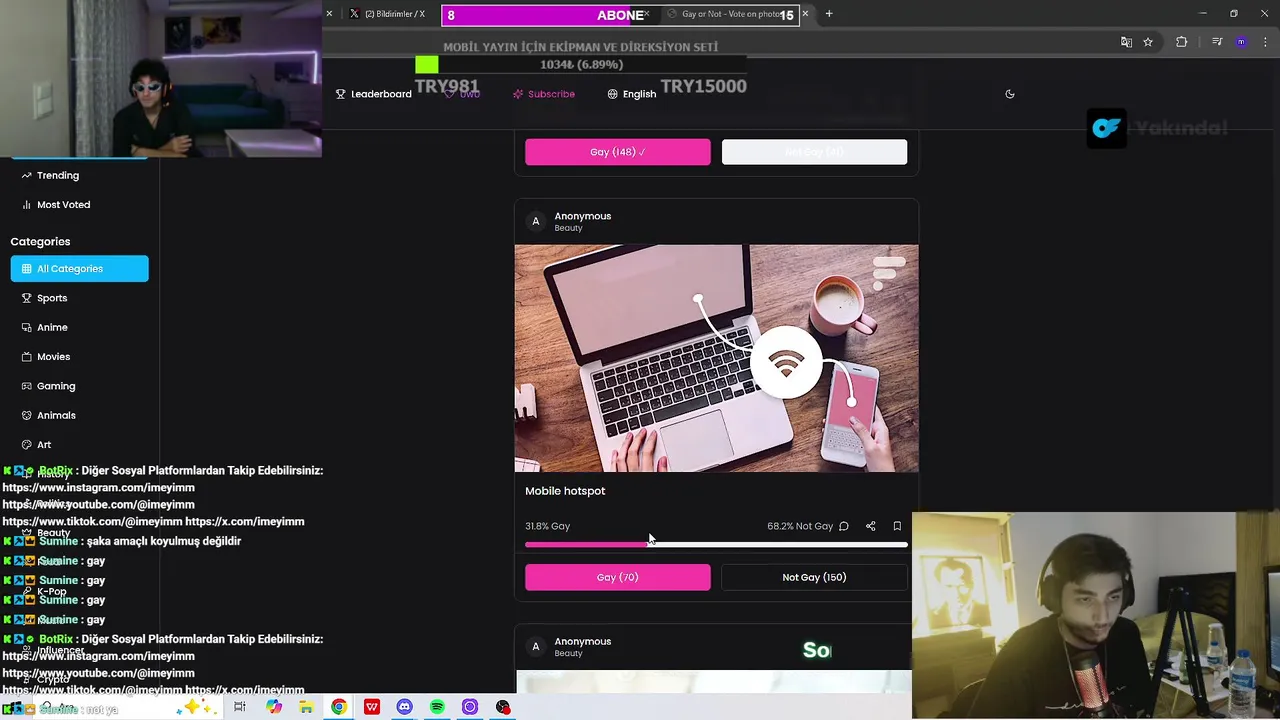Click the pink Subscribe link
Viewport: 1280px width, 720px height.
[544, 94]
